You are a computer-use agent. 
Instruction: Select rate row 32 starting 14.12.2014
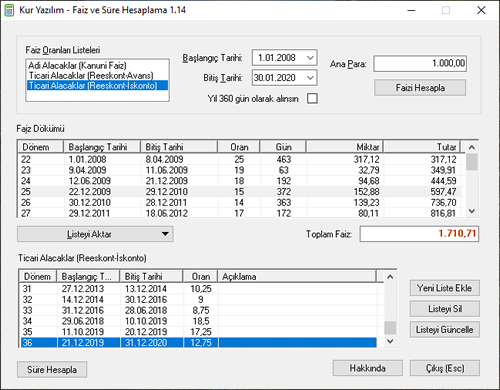click(198, 299)
